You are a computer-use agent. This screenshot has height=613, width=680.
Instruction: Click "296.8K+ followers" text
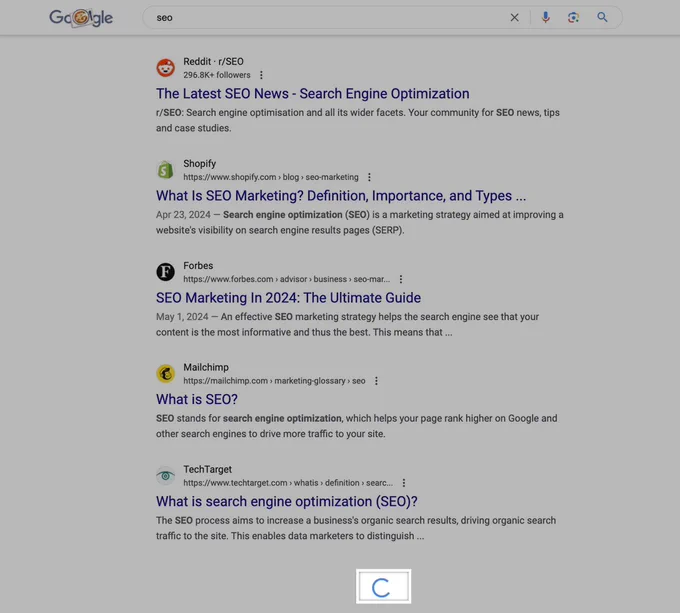217,75
